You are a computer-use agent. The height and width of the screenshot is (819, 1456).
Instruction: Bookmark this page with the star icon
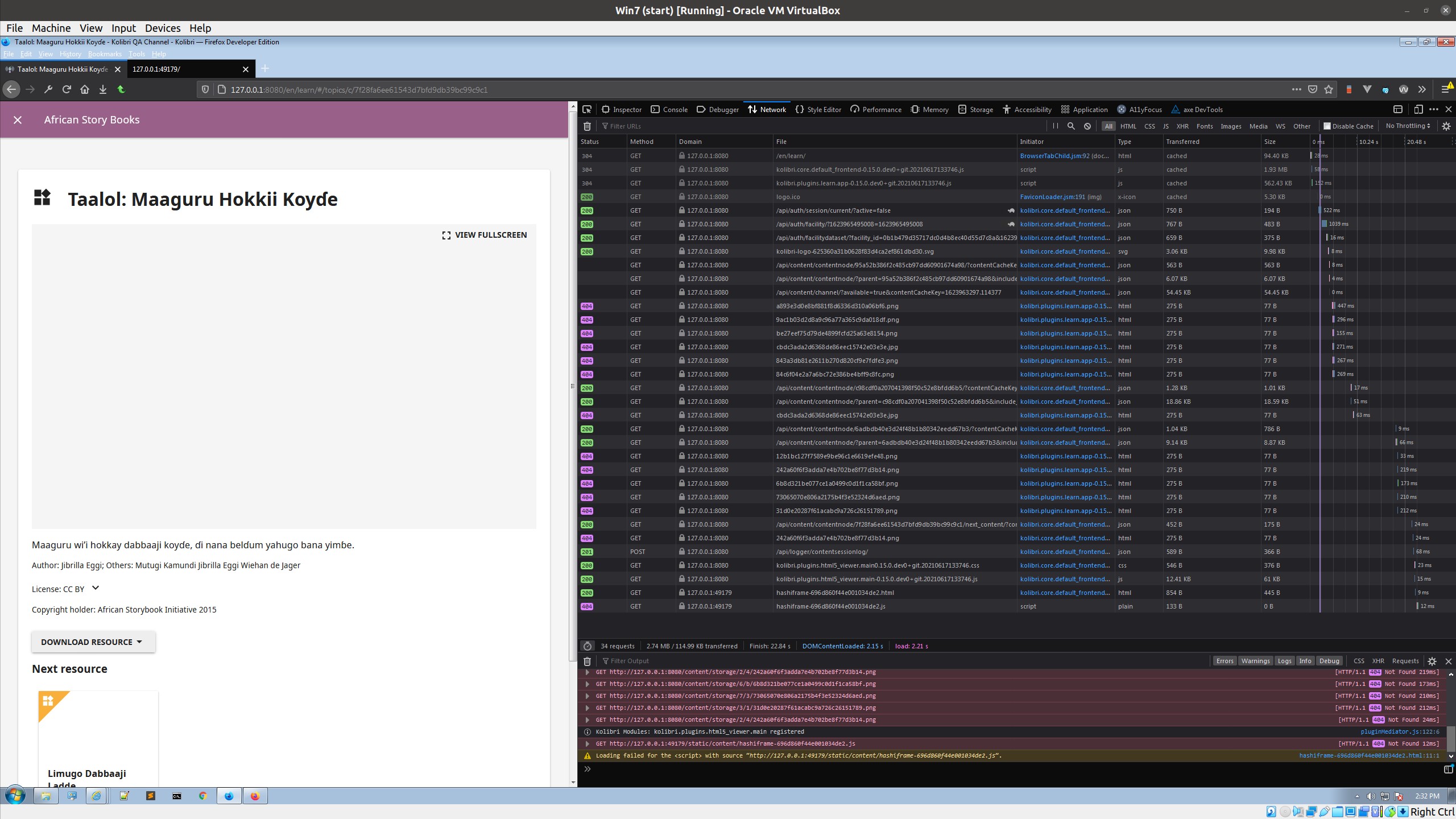(x=1329, y=89)
